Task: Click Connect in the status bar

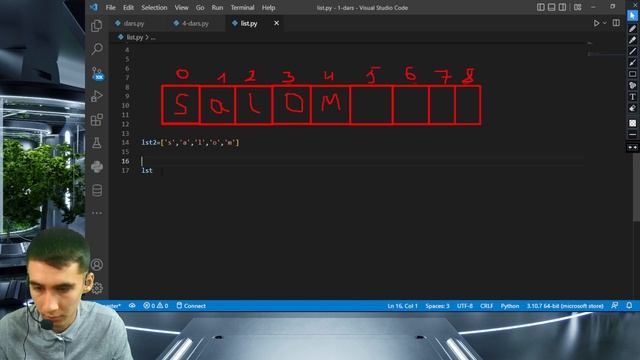Action: click(191, 306)
